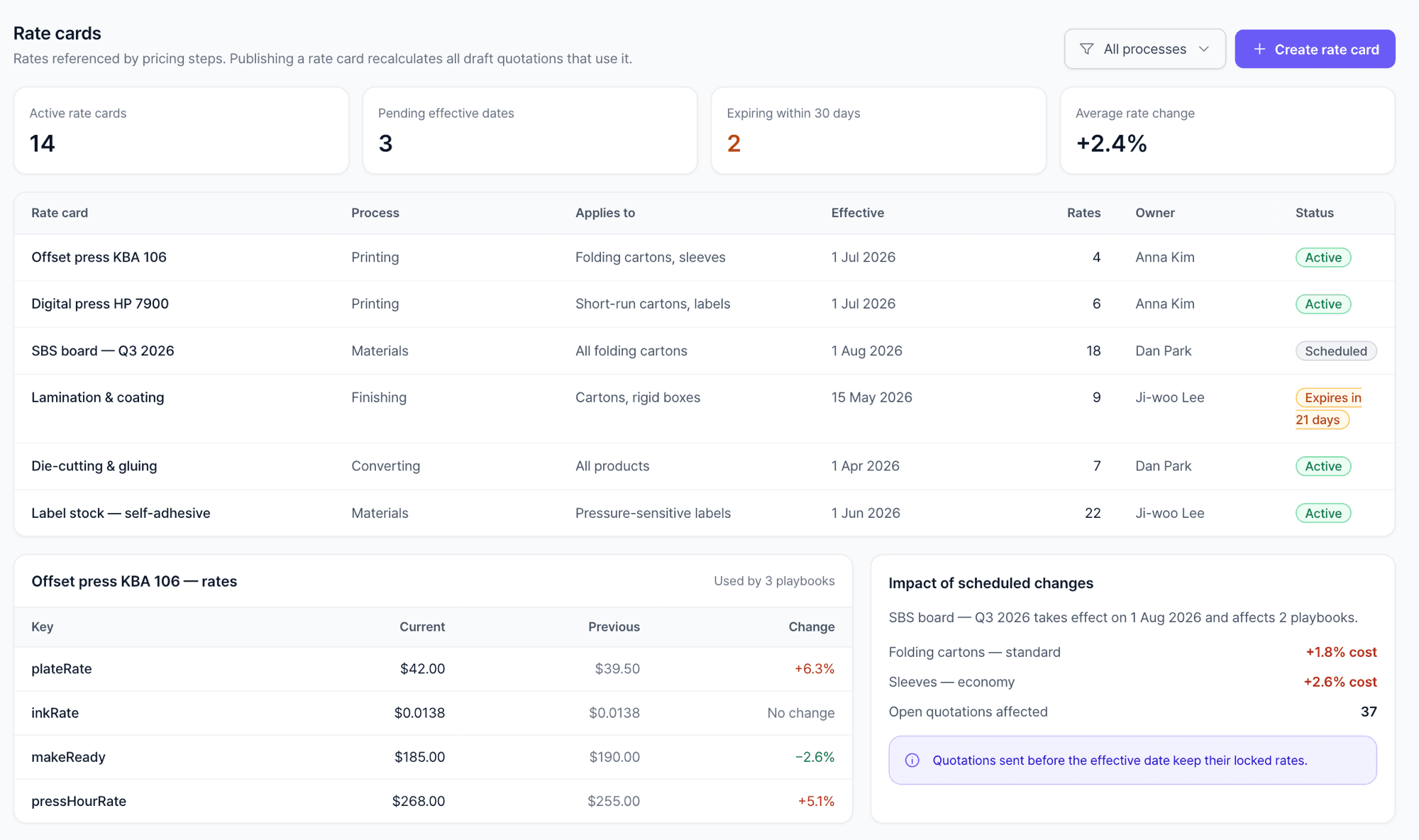Screen dimensions: 1419x840
Task: Open the Label stock — self-adhesive row
Action: (704, 513)
